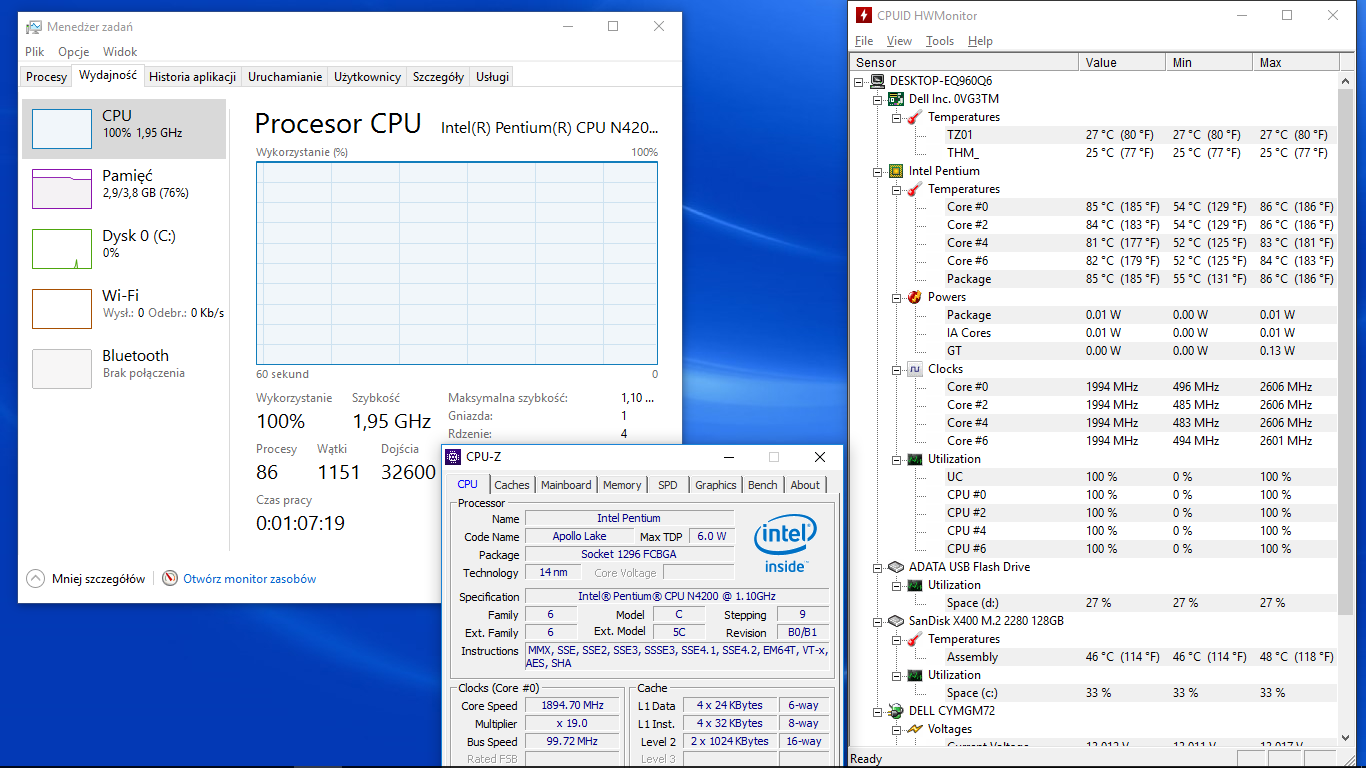Screen dimensions: 1366x768
Task: Open the Mainboard tab in CPU-Z
Action: click(x=566, y=485)
